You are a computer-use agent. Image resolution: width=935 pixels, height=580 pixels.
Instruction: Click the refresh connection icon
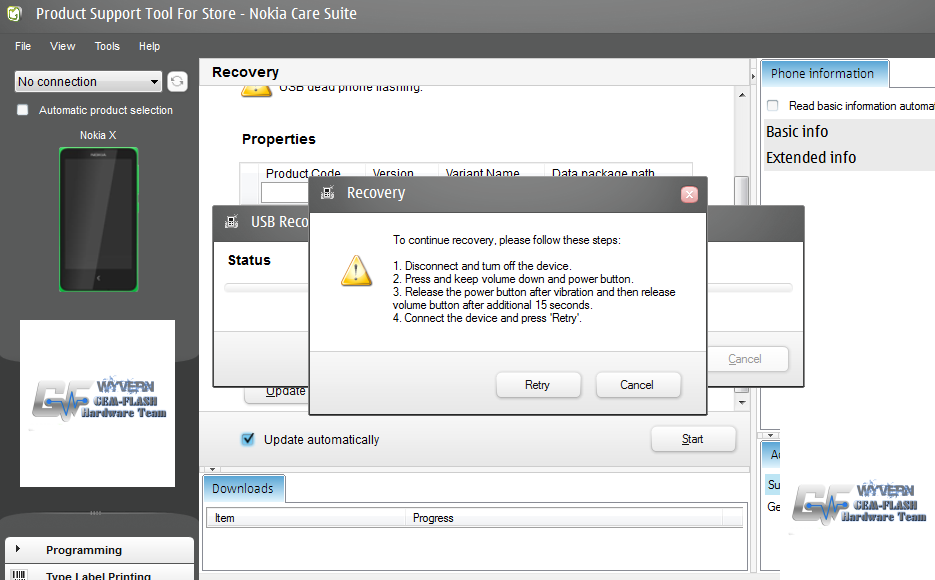click(177, 81)
